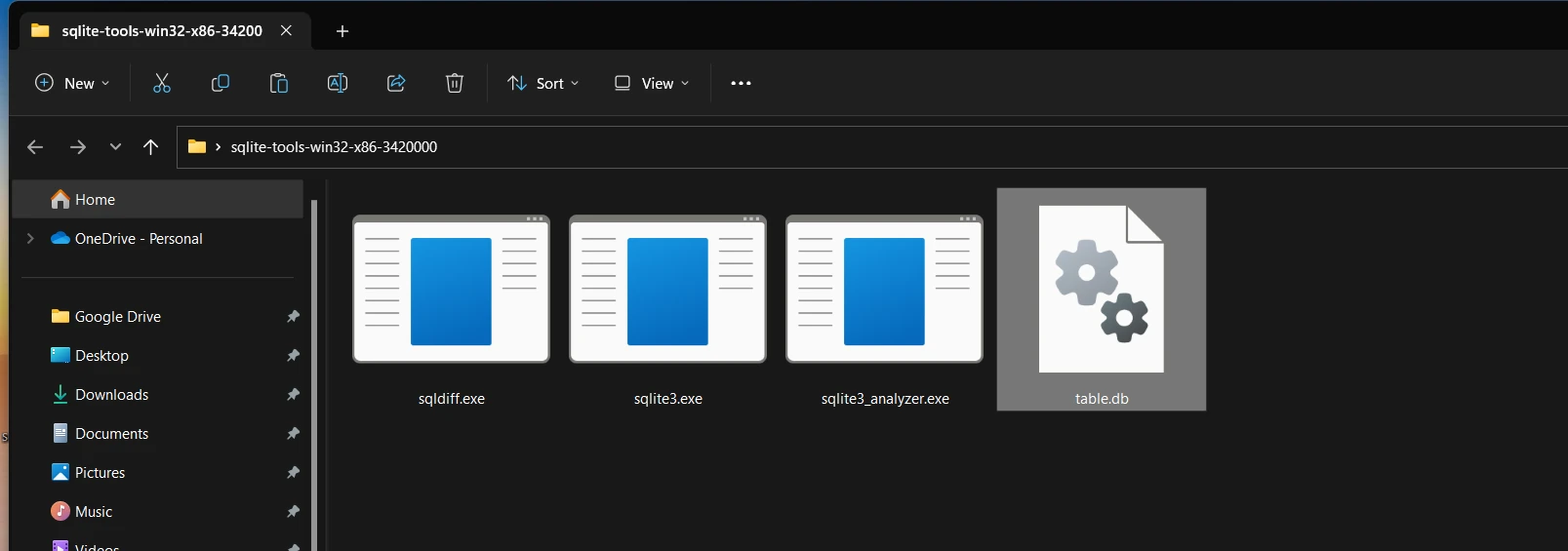Open the New item dropdown

pyautogui.click(x=72, y=83)
